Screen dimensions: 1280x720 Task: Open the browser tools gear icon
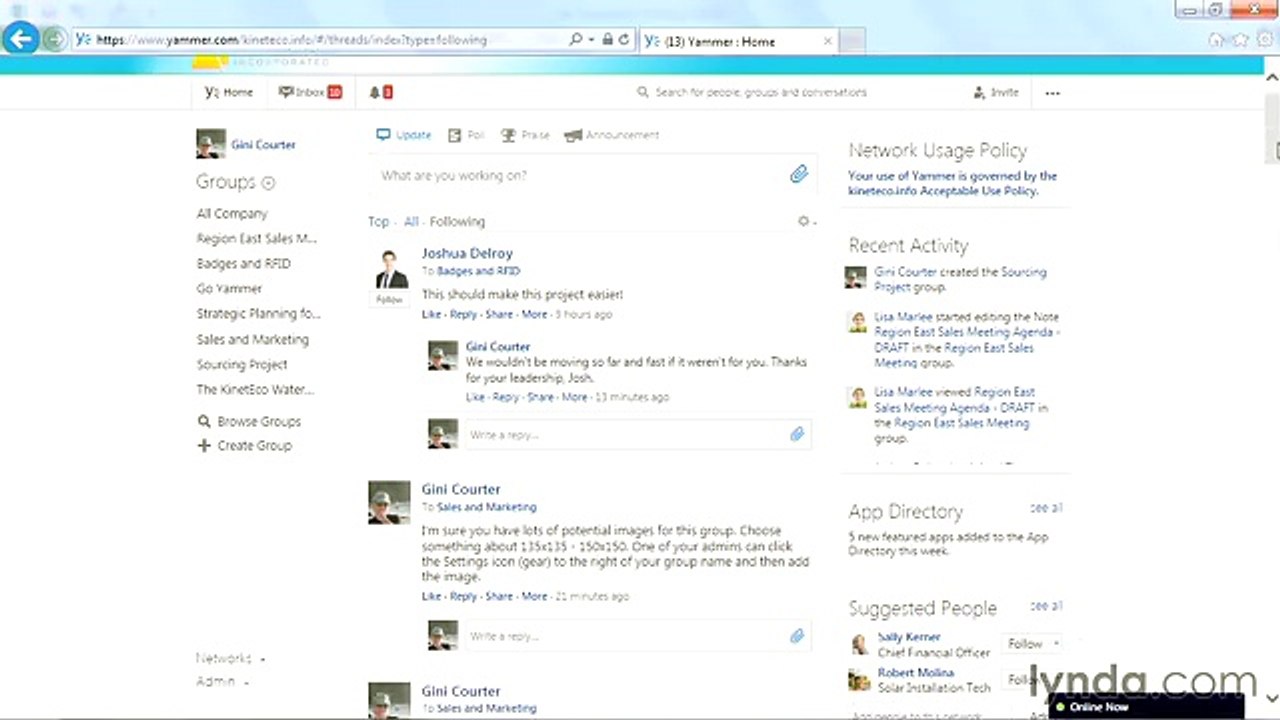click(x=1264, y=40)
